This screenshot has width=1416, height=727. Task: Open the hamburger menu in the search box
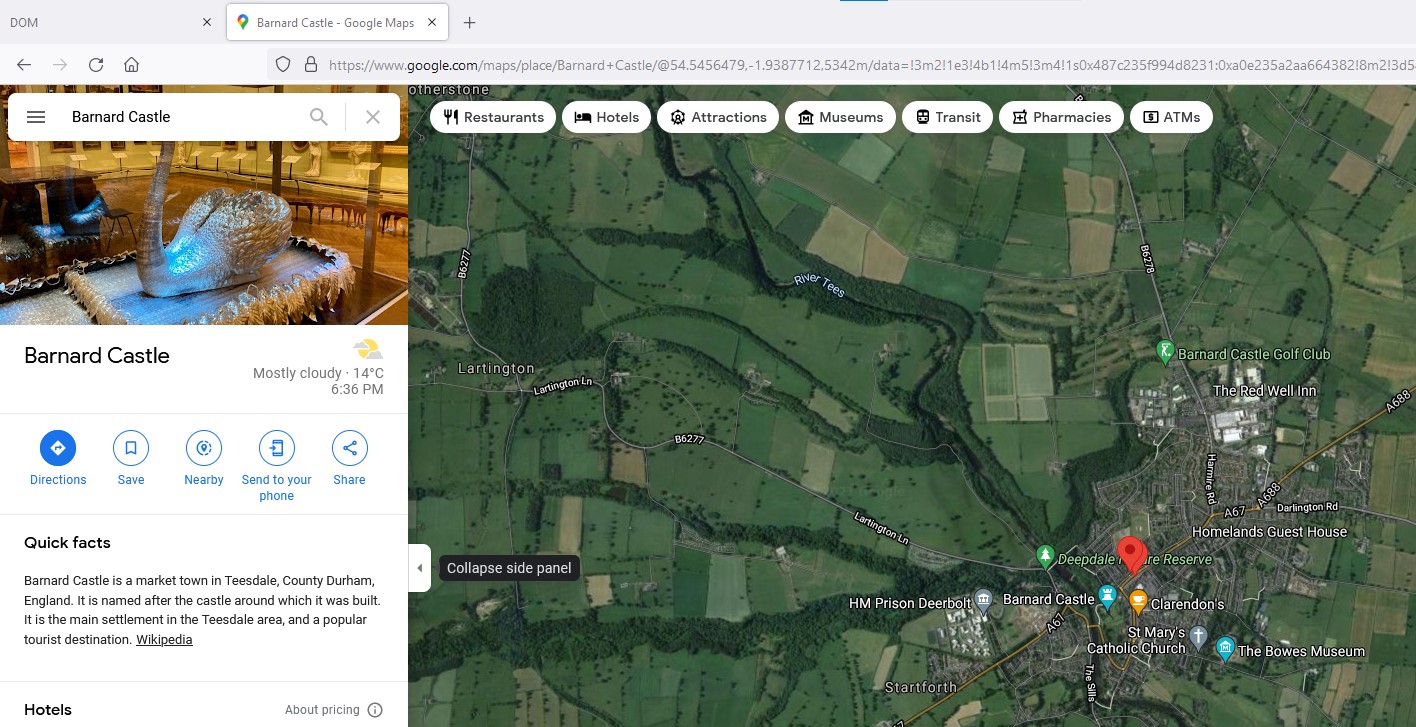tap(36, 117)
